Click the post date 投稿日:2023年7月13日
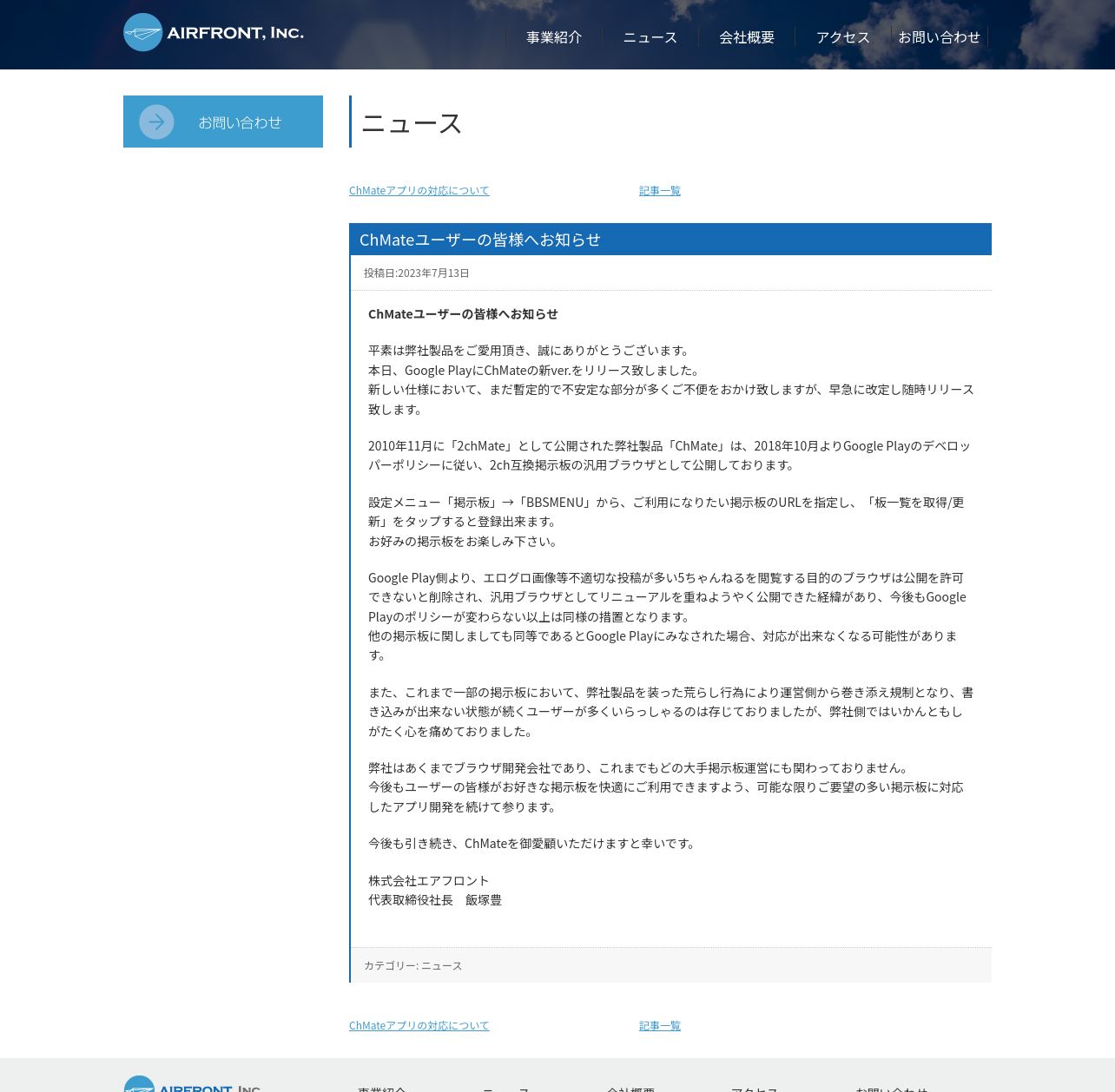 (417, 273)
